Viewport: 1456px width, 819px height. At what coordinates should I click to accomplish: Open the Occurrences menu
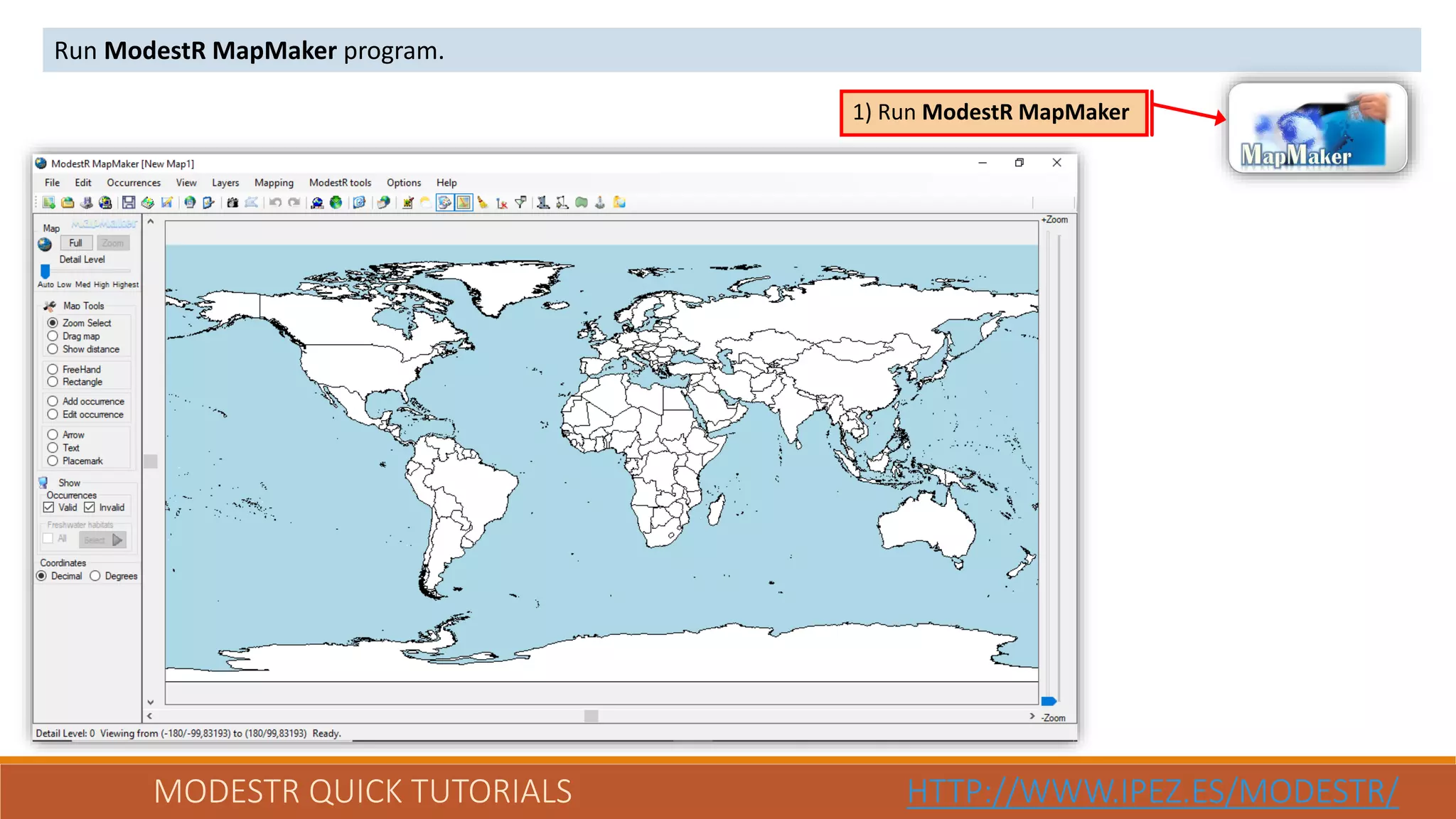(x=134, y=183)
